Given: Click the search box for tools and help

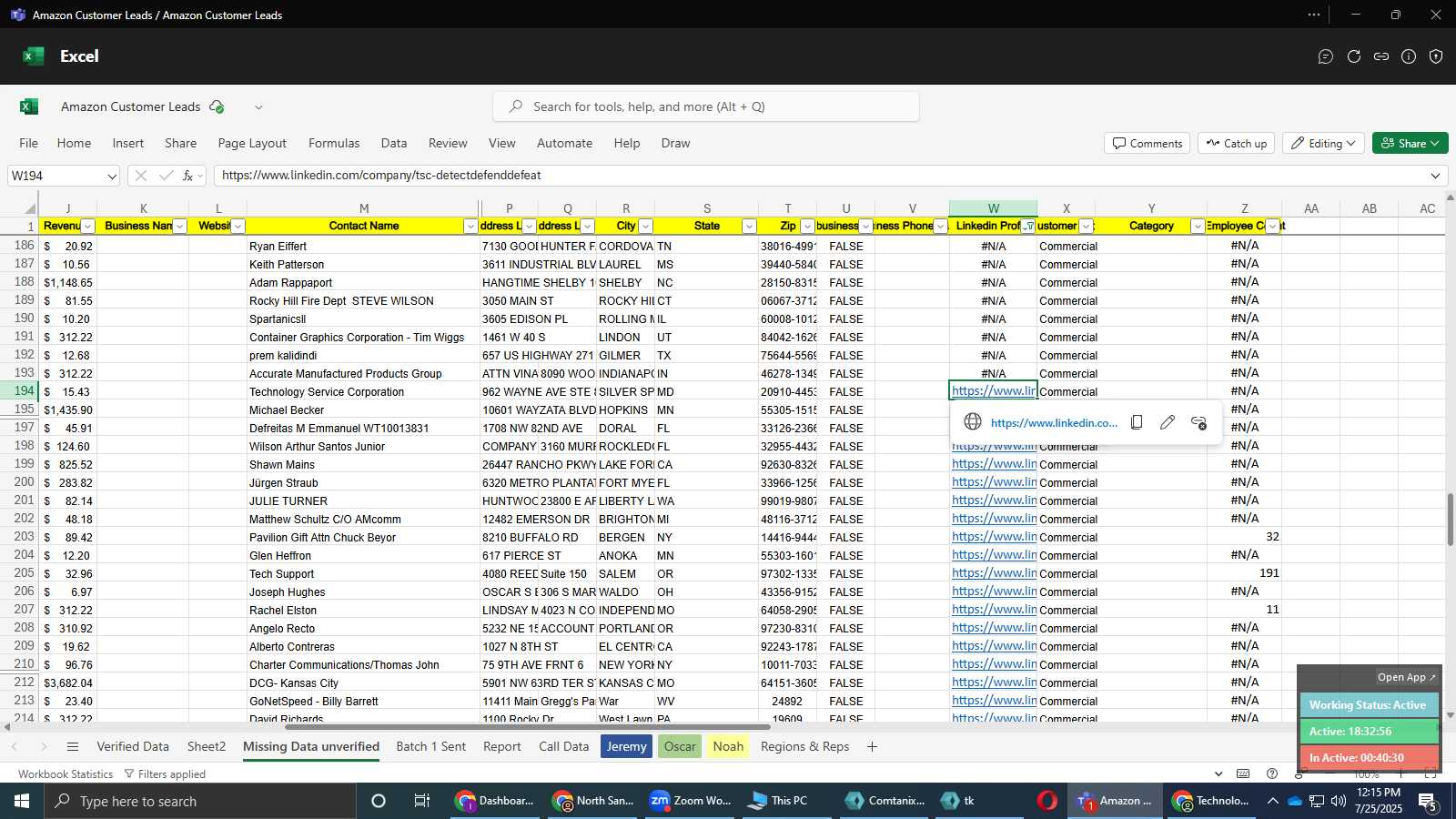Looking at the screenshot, I should [x=706, y=106].
